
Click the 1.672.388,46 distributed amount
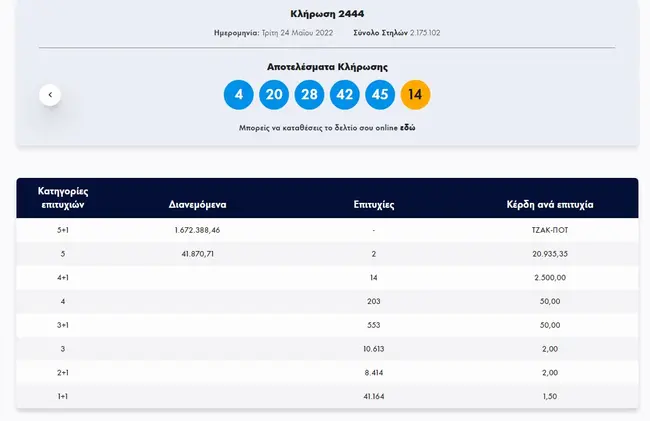point(197,230)
